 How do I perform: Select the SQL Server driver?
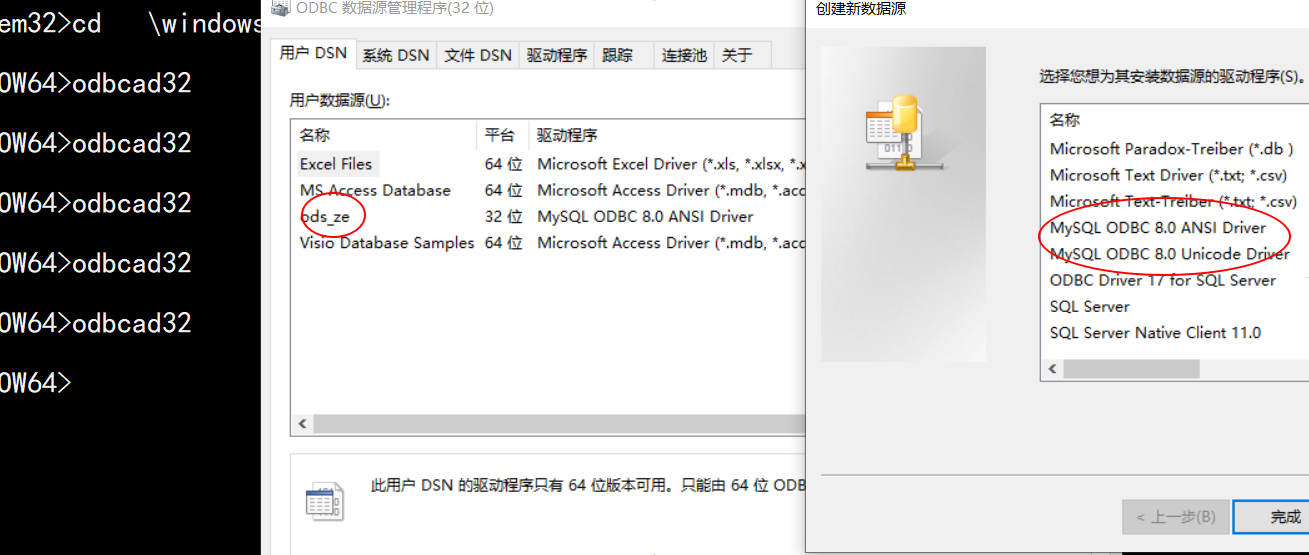[x=1089, y=306]
